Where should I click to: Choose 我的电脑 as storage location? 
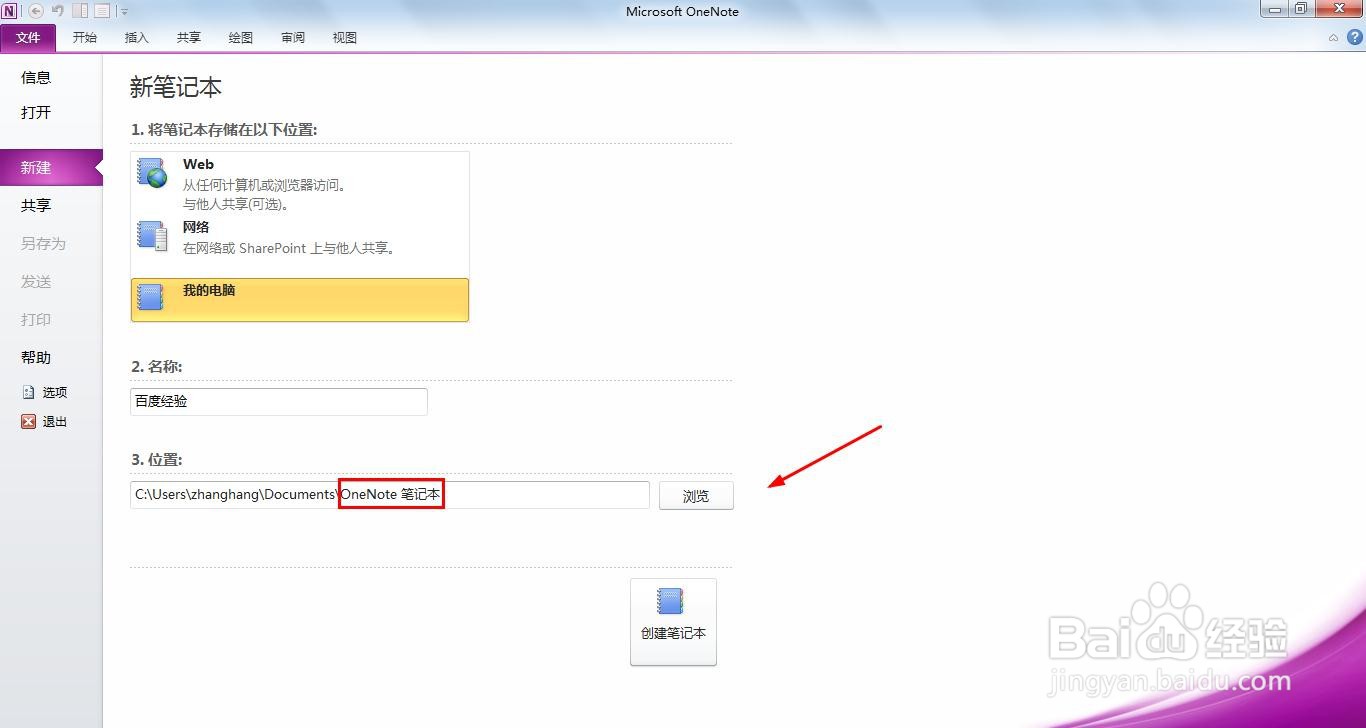coord(300,300)
